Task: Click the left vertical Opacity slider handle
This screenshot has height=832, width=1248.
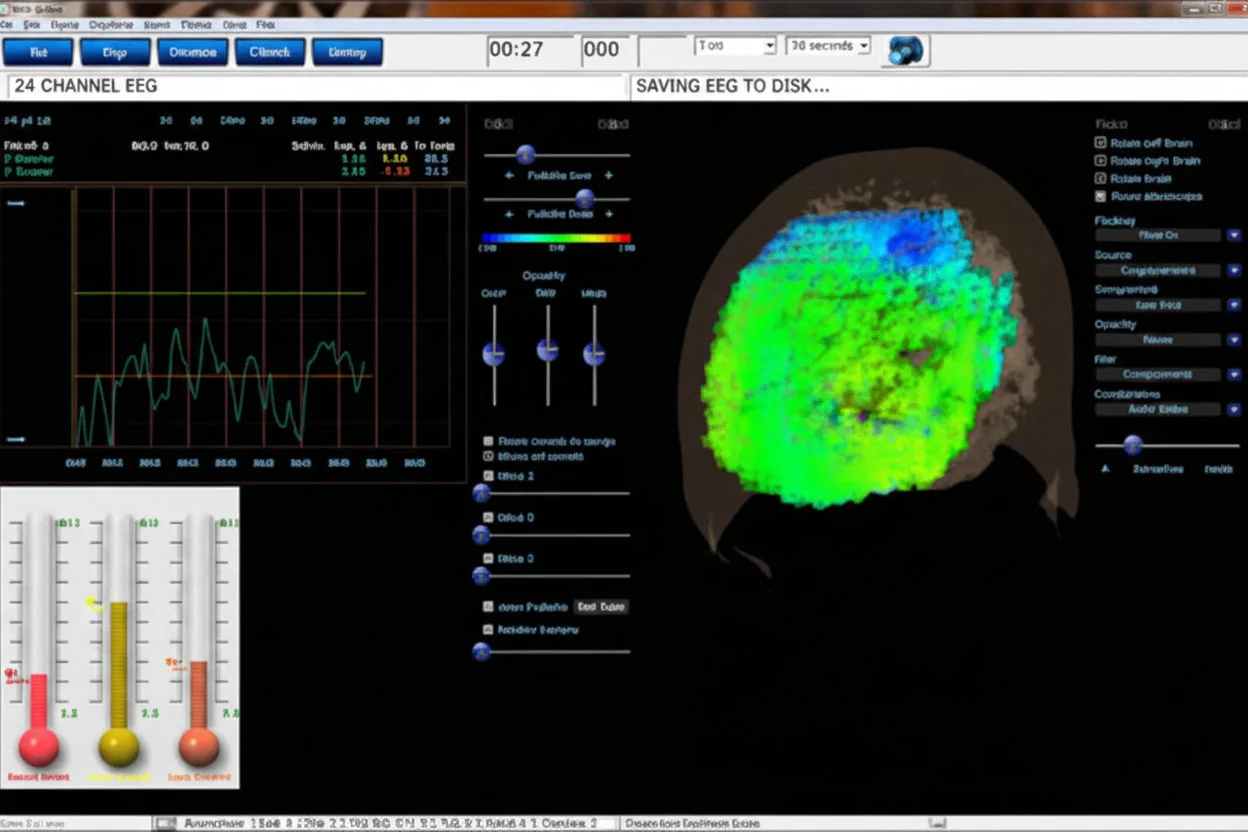Action: click(493, 353)
